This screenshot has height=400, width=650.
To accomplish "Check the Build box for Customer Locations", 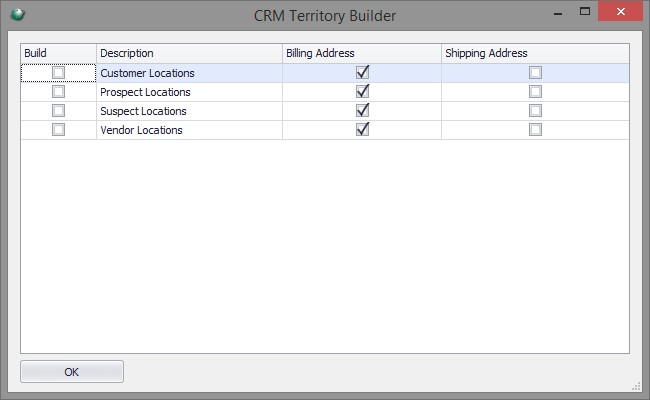I will click(58, 73).
